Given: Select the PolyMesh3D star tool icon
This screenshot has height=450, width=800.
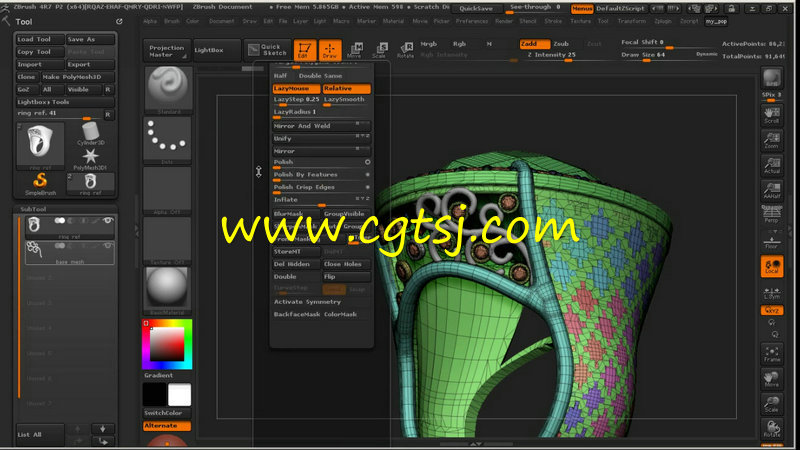Looking at the screenshot, I should (90, 159).
